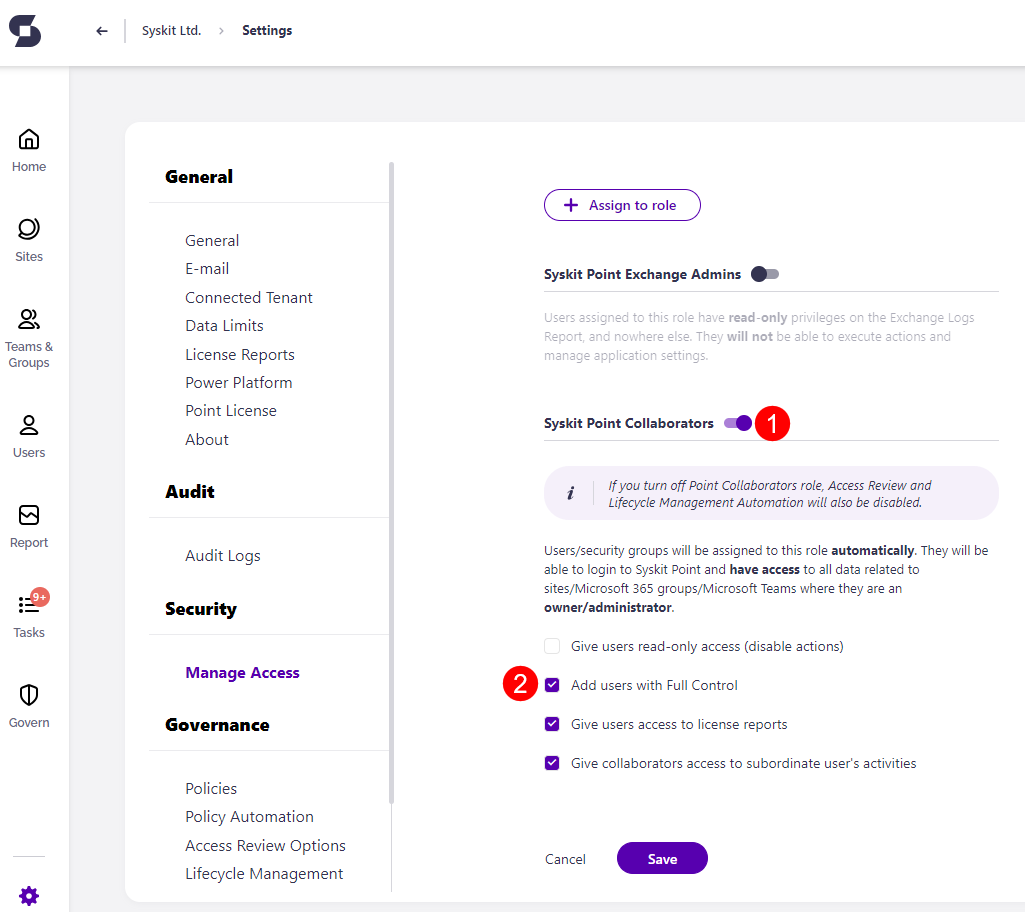Navigate back using the arrow near Syskit Ltd.
Viewport: 1025px width, 912px height.
tap(101, 30)
